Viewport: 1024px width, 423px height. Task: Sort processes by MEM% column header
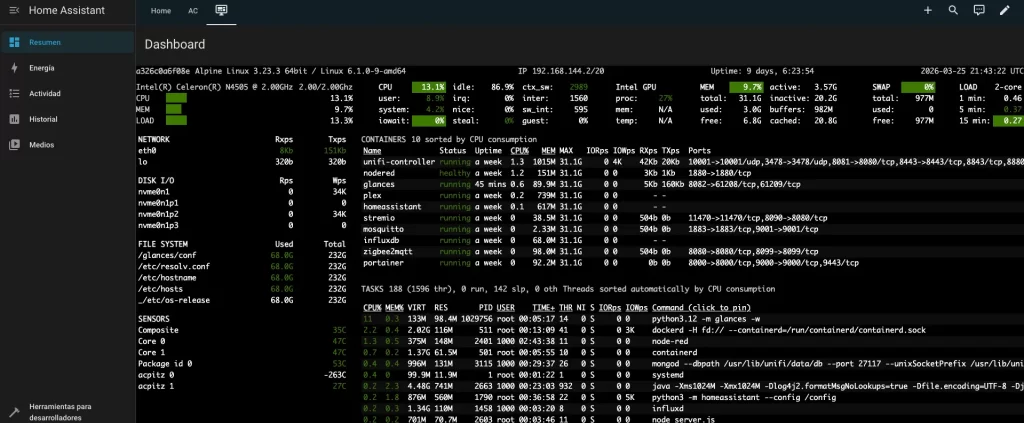coord(394,307)
